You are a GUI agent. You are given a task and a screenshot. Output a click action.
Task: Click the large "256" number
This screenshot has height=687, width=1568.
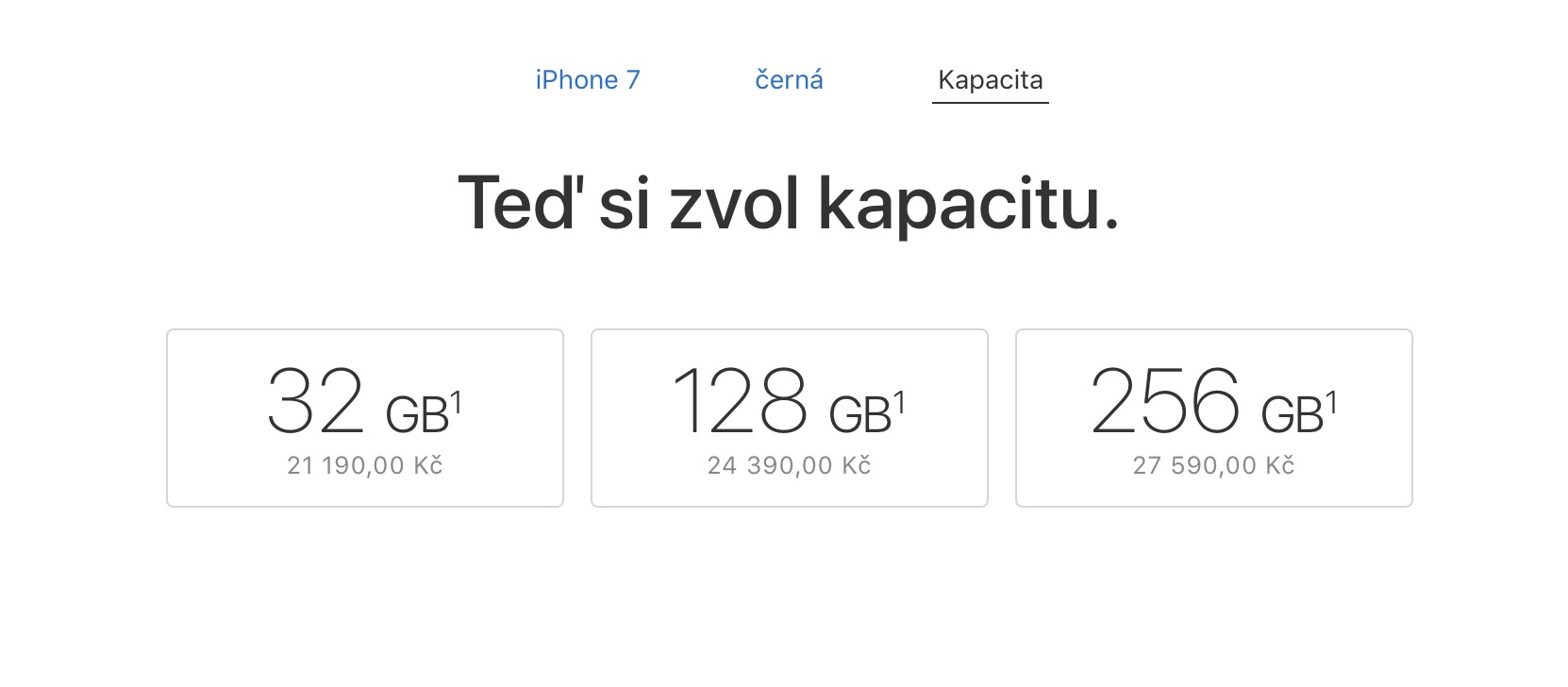point(1165,402)
